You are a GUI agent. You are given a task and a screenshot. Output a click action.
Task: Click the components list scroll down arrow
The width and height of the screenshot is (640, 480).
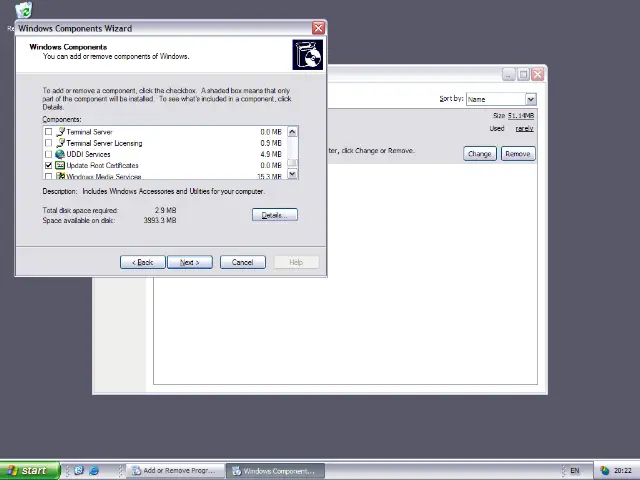coord(292,173)
